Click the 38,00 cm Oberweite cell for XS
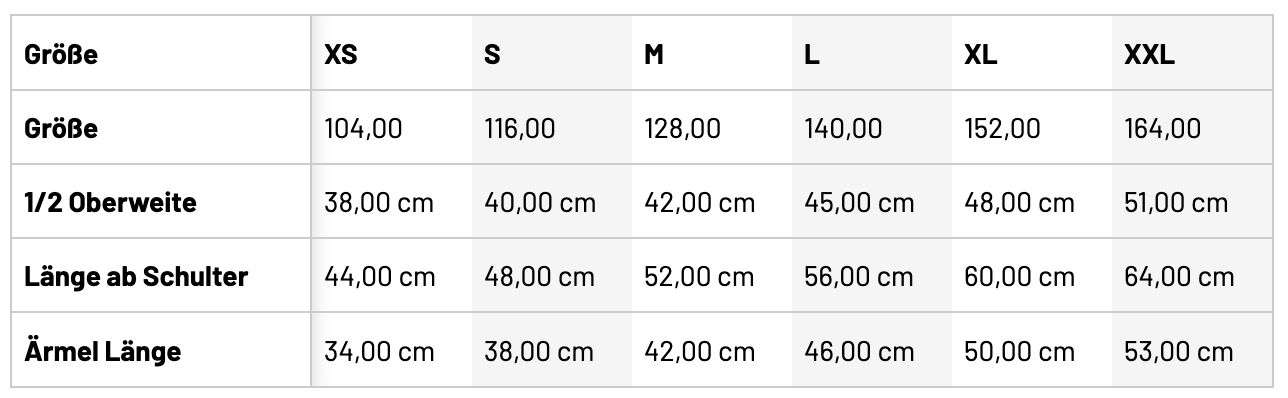The width and height of the screenshot is (1288, 398). (380, 203)
